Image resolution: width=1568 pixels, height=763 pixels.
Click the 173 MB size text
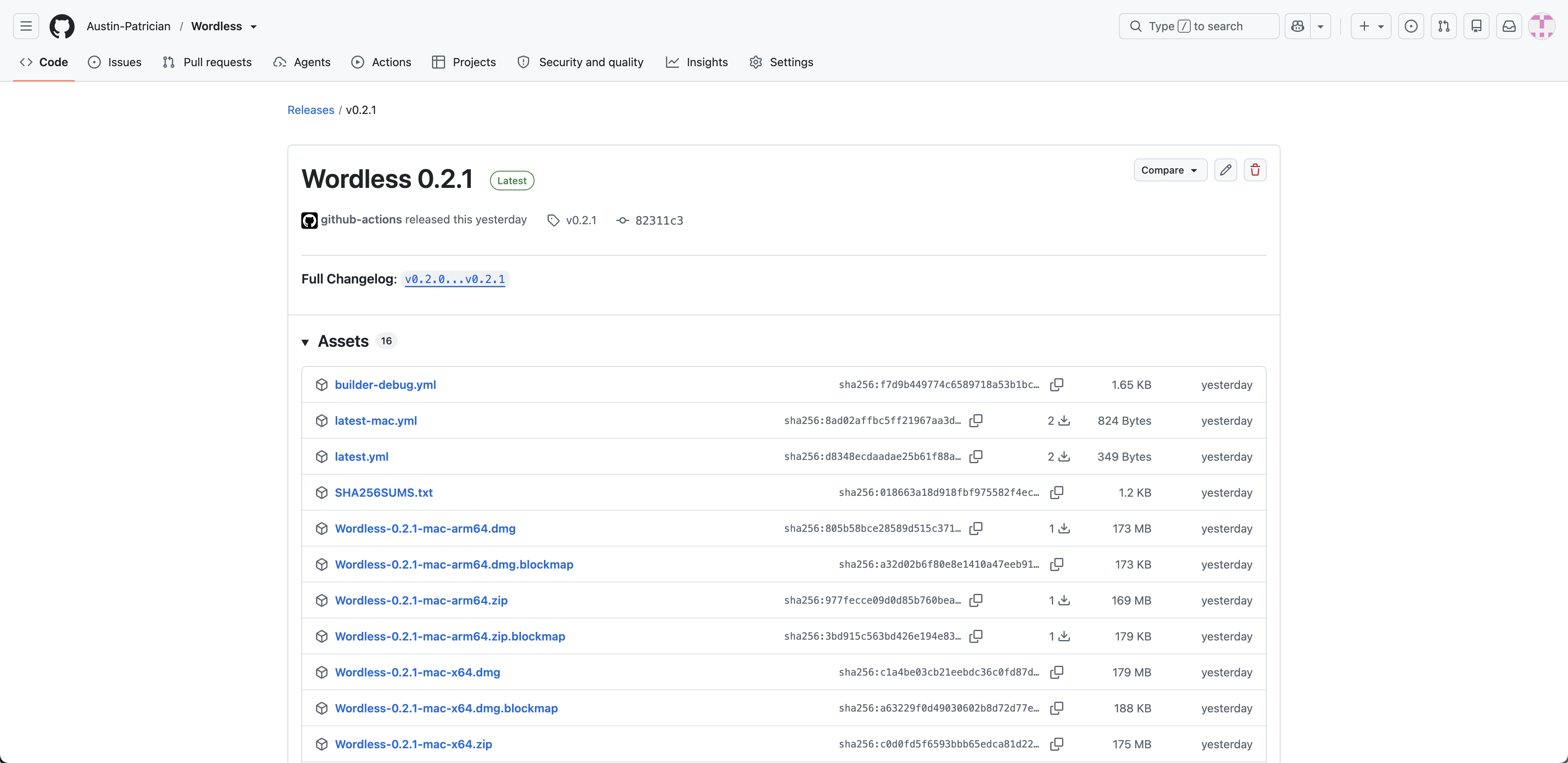(1131, 529)
